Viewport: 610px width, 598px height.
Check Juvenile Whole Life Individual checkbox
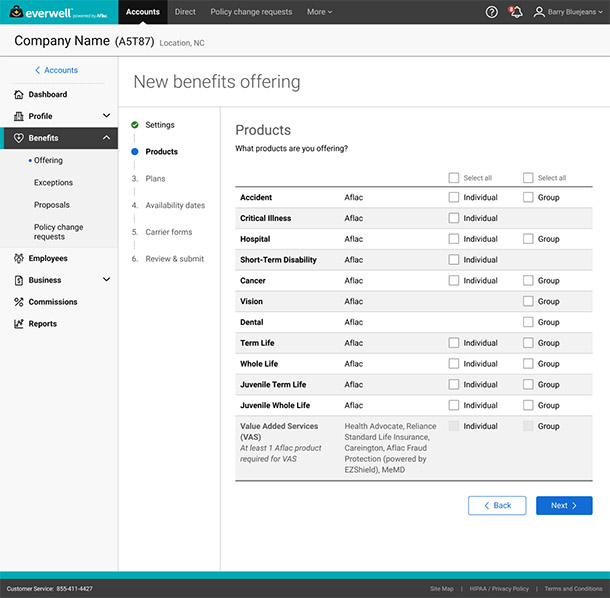[454, 405]
